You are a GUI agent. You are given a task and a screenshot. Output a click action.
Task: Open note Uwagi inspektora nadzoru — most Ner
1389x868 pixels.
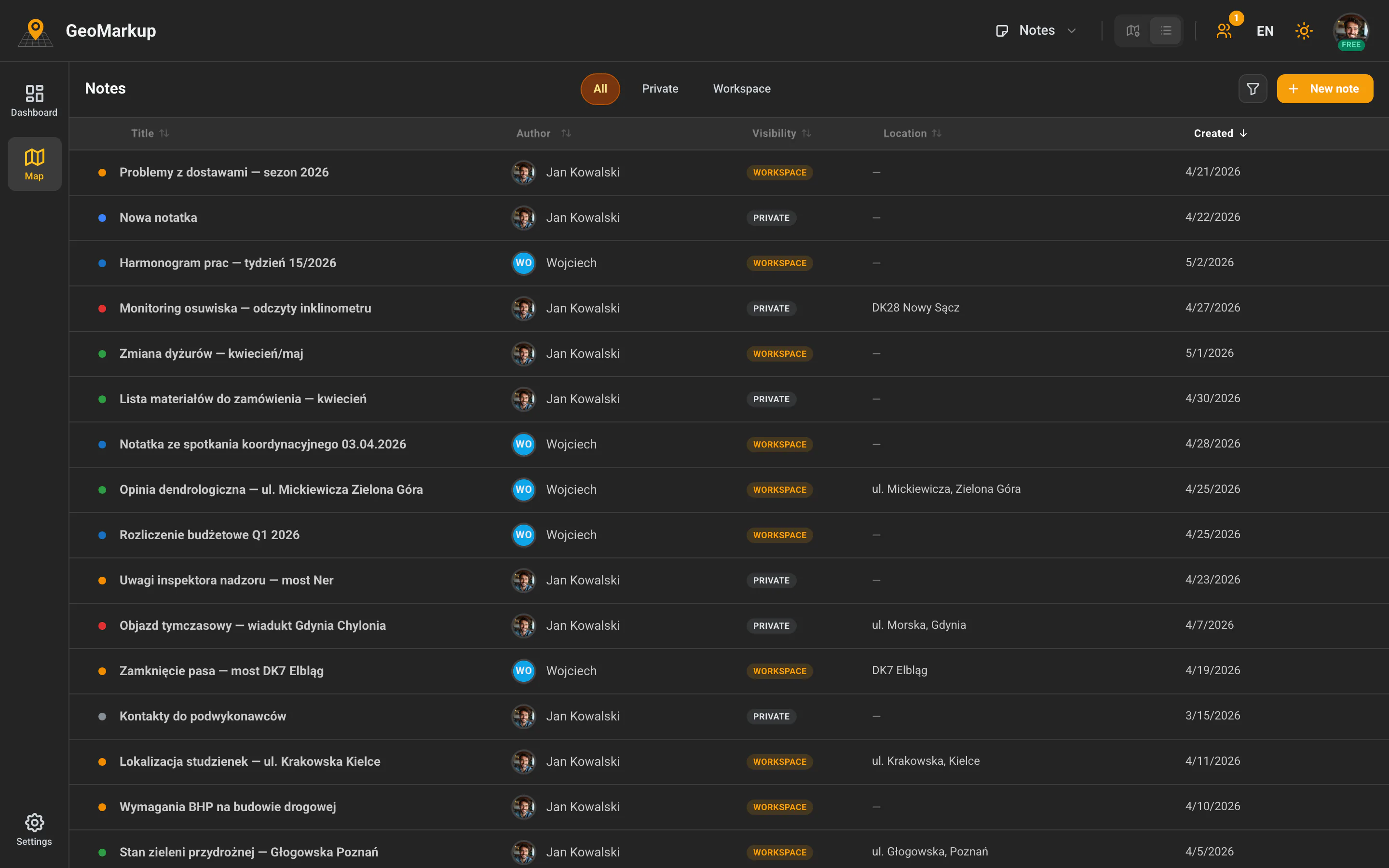(226, 581)
